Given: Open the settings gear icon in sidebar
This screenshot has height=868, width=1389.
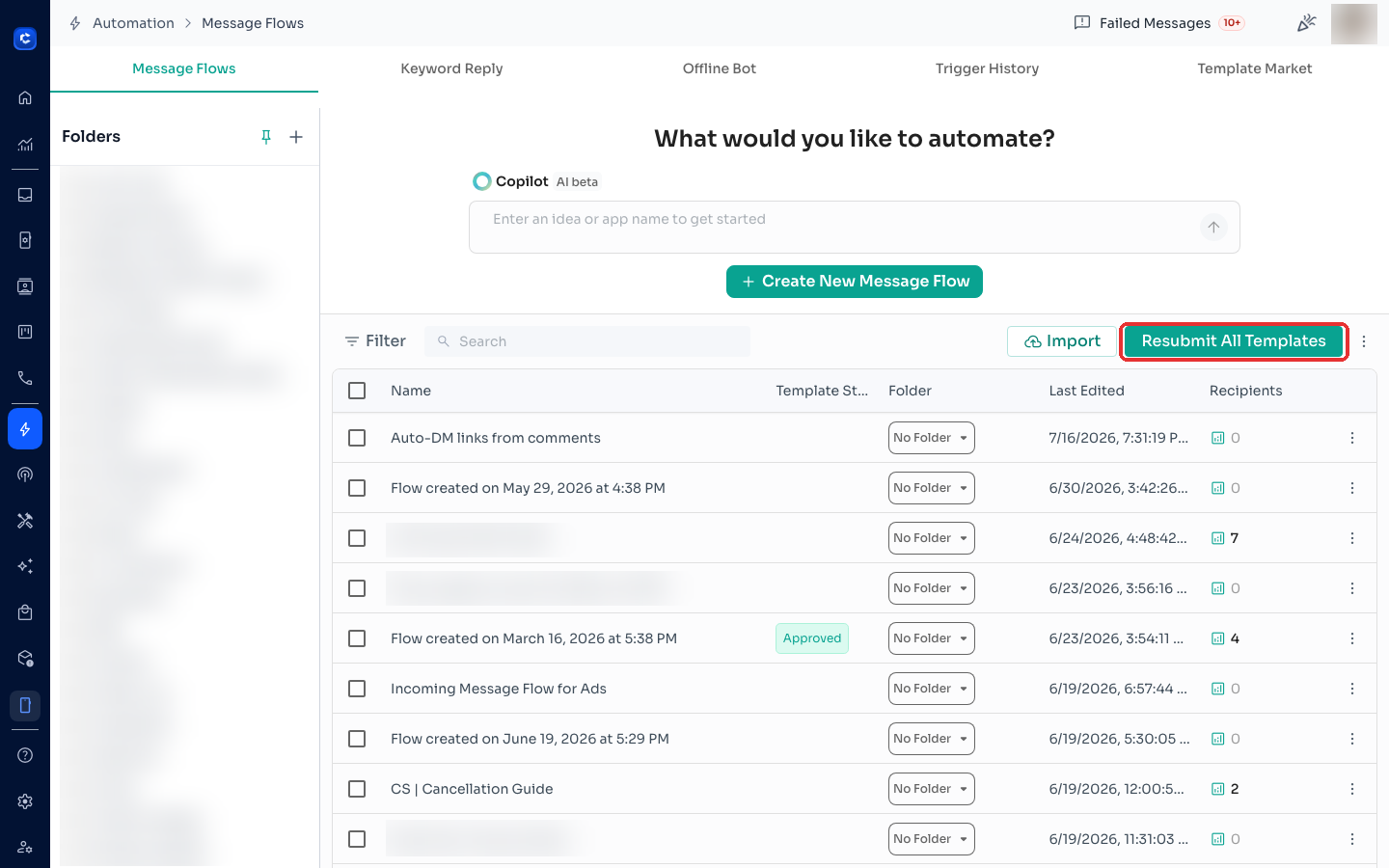Looking at the screenshot, I should [25, 801].
